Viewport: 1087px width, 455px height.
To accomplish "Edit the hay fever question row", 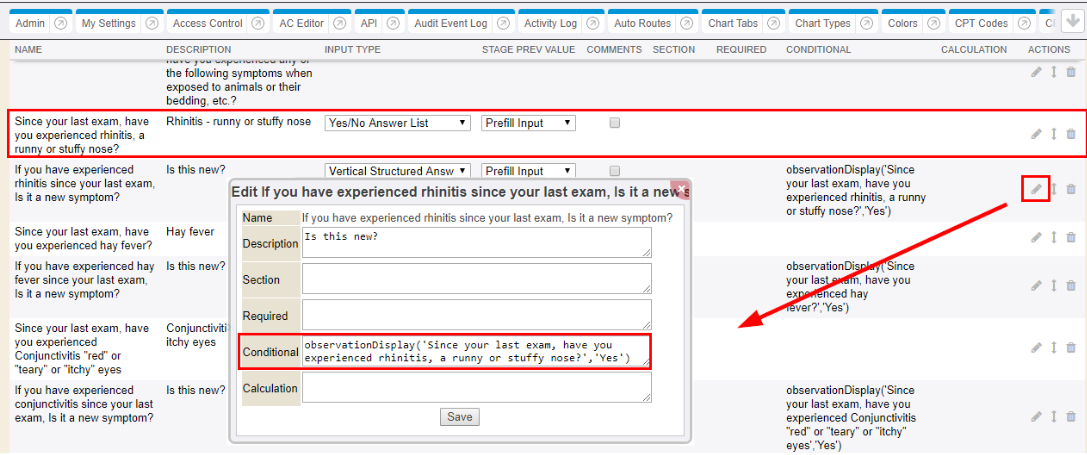I will pyautogui.click(x=1036, y=237).
